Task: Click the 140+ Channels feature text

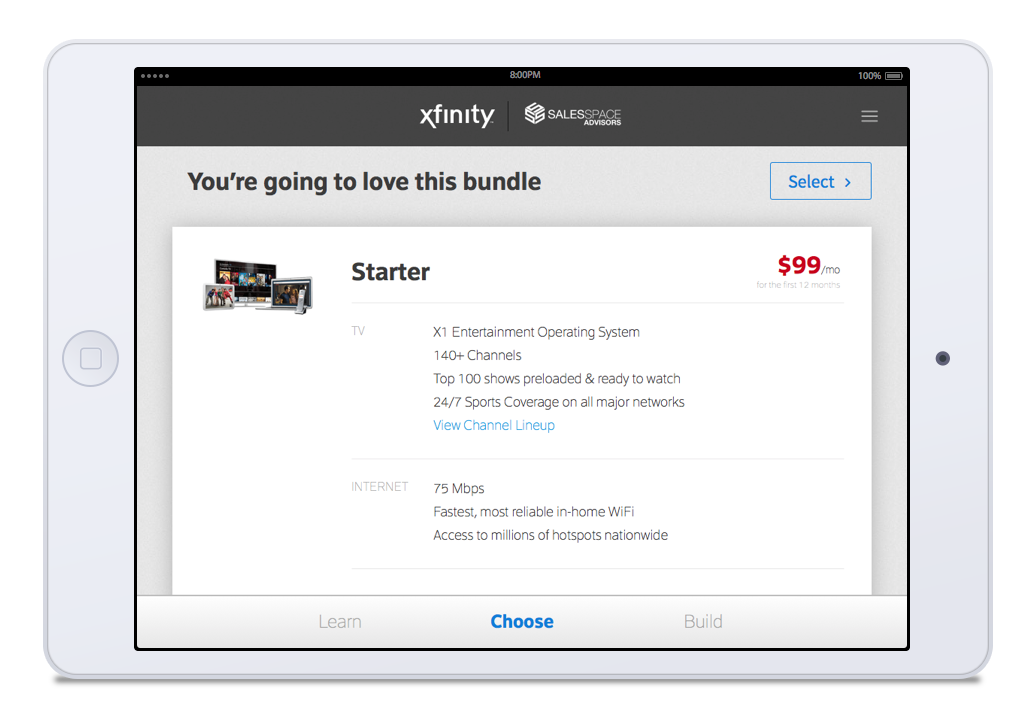Action: click(477, 355)
